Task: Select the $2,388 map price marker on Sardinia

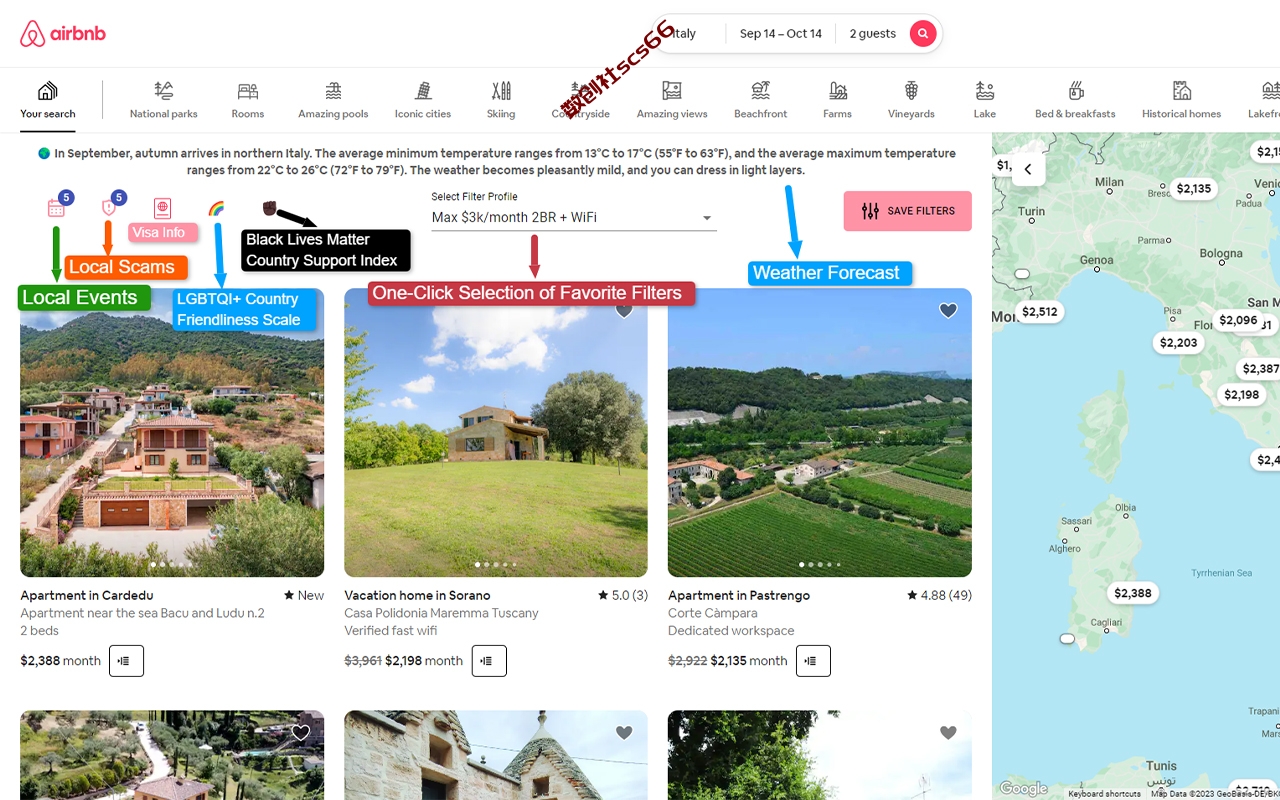Action: (x=1133, y=593)
